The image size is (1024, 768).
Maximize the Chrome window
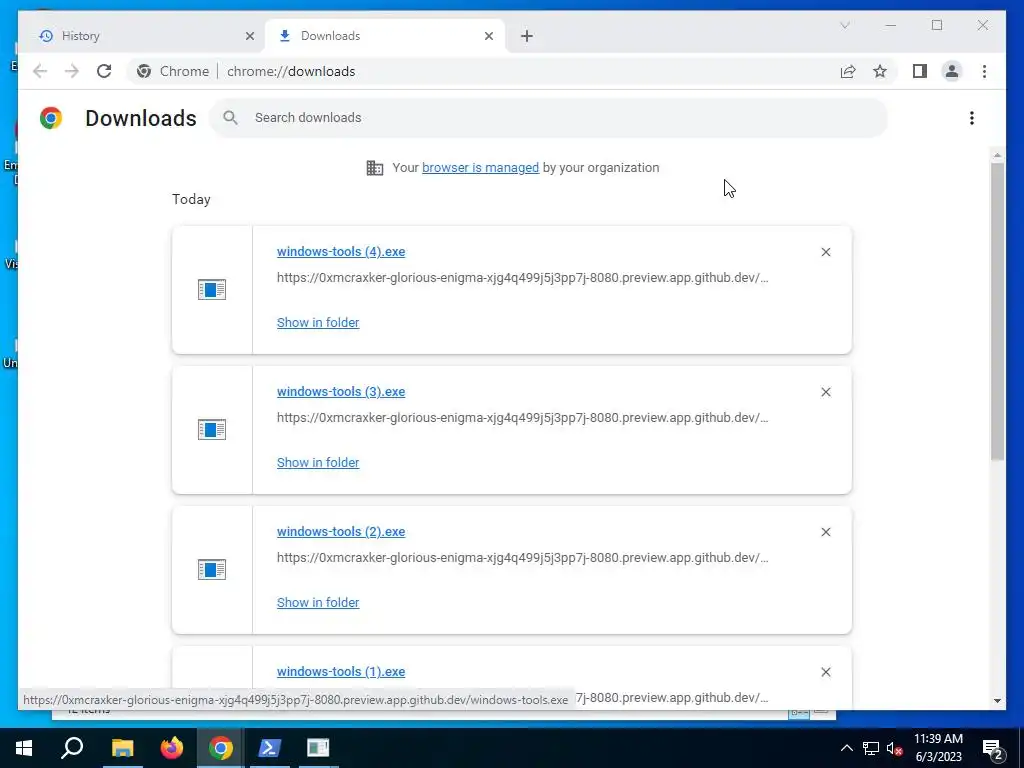[x=936, y=25]
